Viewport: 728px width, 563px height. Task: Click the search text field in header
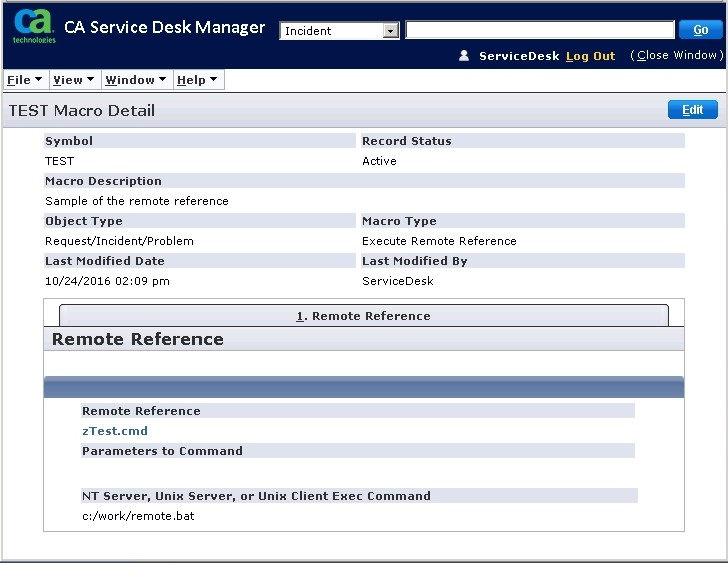[x=539, y=30]
